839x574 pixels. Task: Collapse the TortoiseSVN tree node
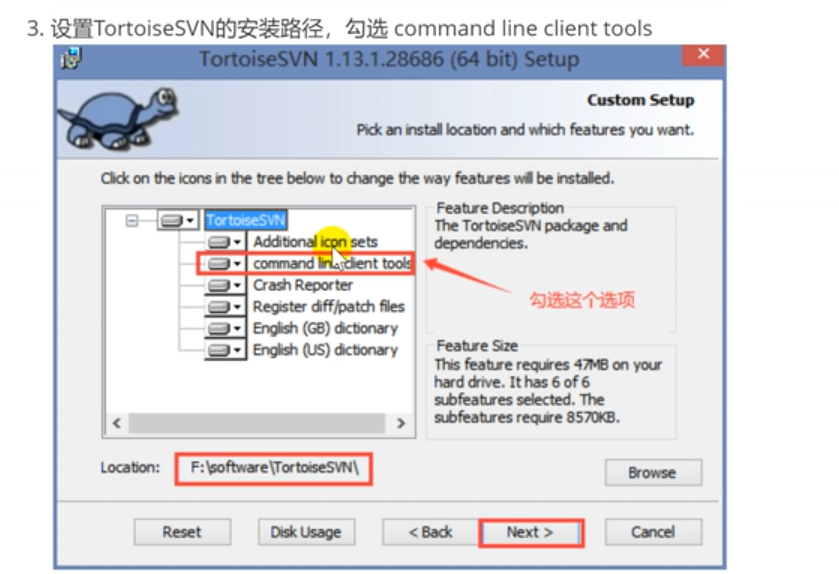tap(132, 220)
